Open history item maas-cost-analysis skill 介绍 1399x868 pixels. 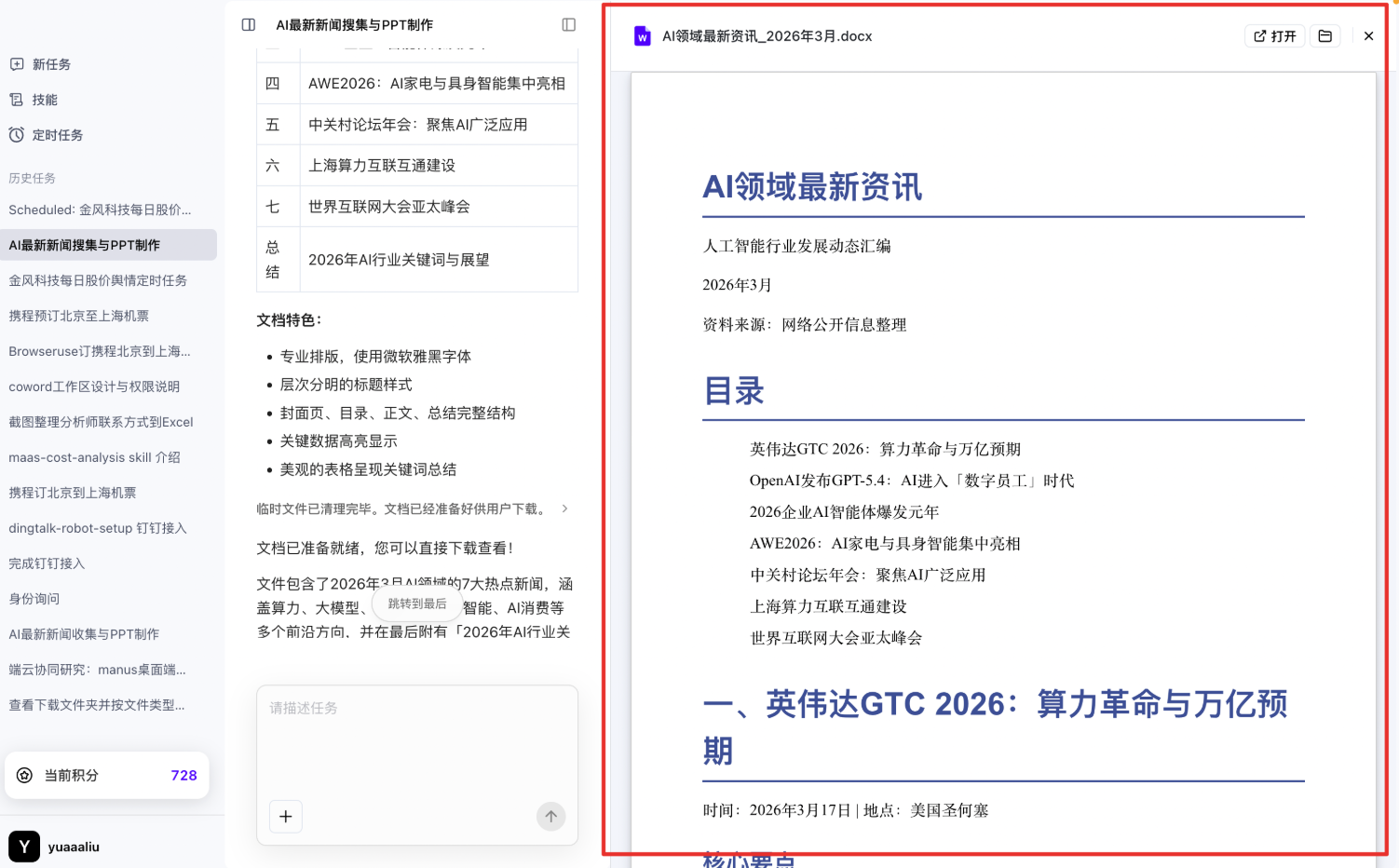coord(95,457)
